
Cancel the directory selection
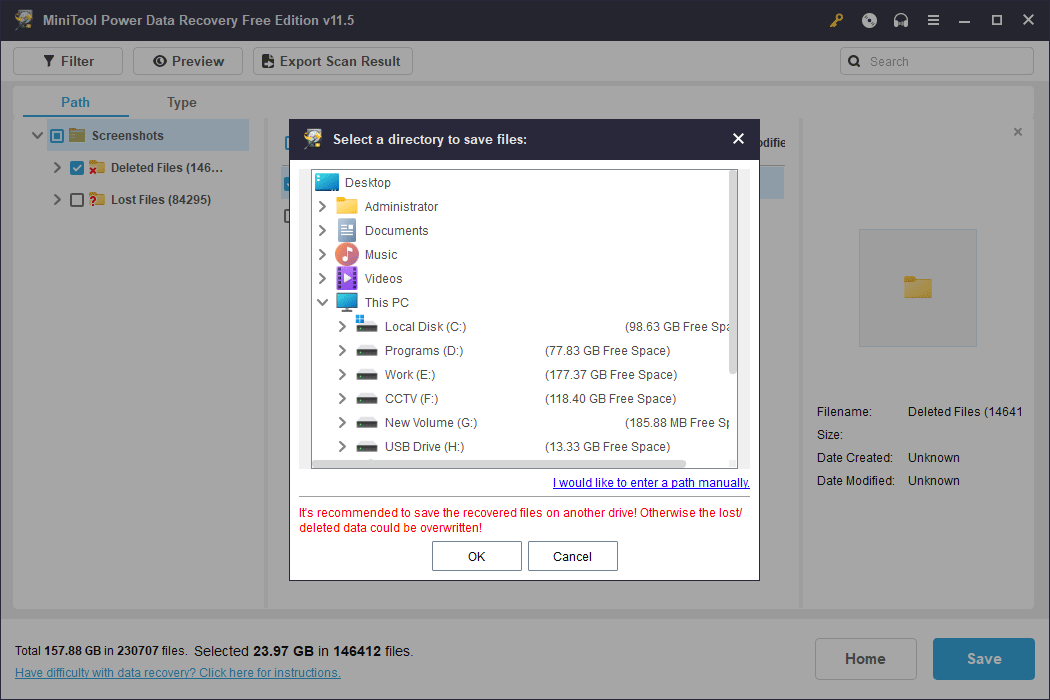tap(573, 556)
